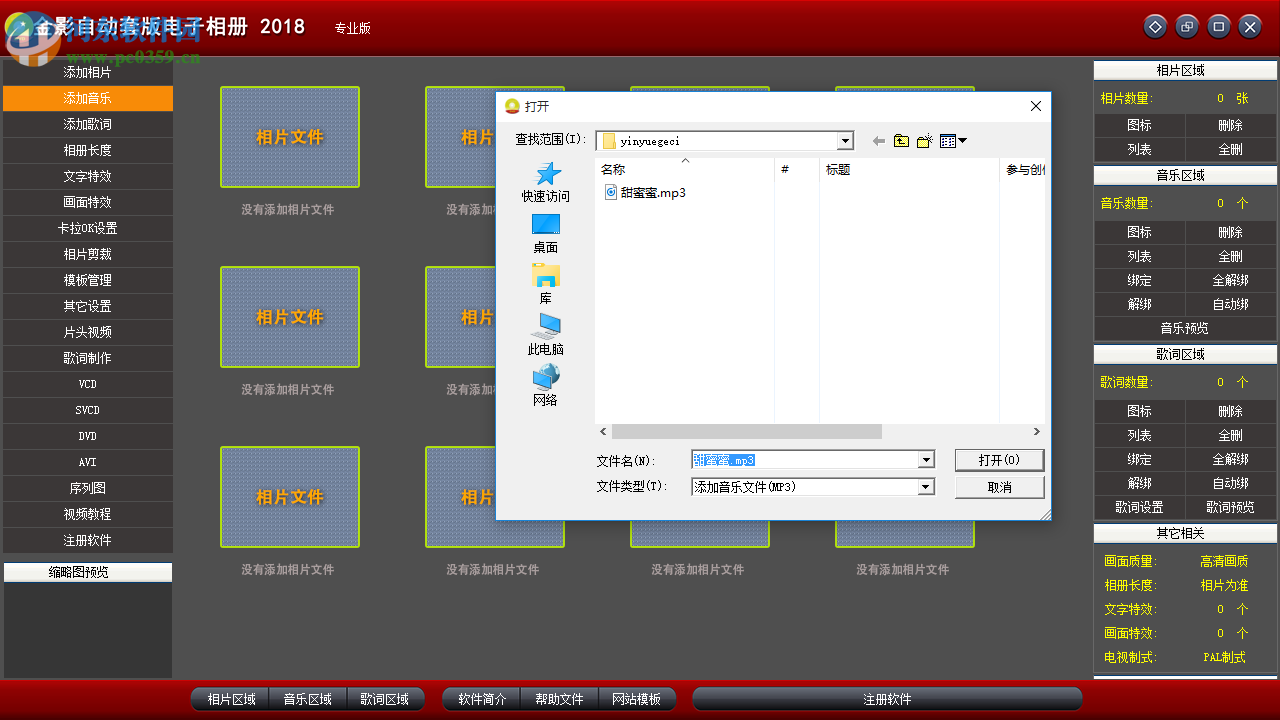Go up one folder level in Open dialog
Image resolution: width=1280 pixels, height=720 pixels.
point(901,141)
